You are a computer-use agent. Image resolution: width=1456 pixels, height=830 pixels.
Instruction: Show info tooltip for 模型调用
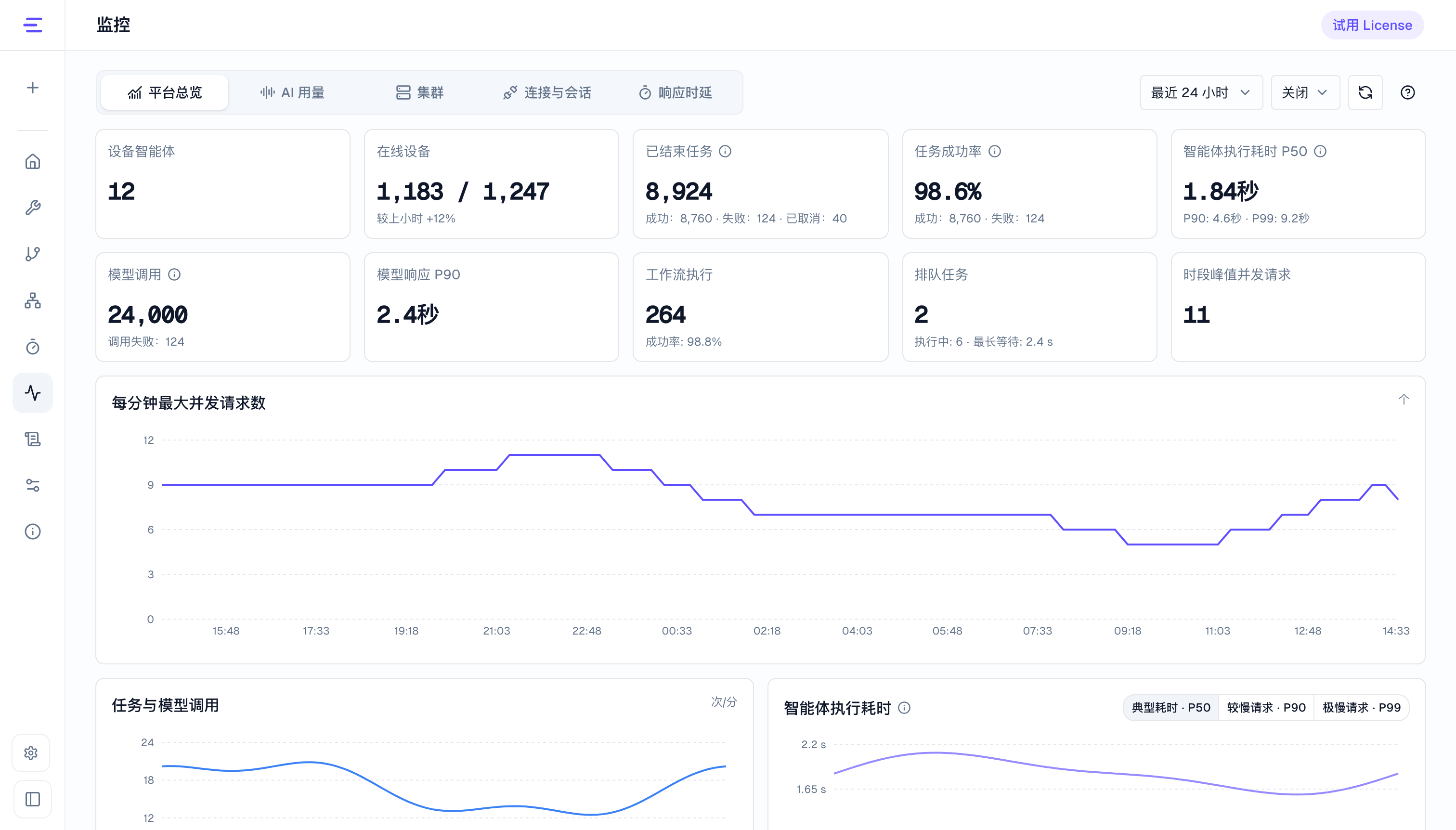tap(174, 275)
